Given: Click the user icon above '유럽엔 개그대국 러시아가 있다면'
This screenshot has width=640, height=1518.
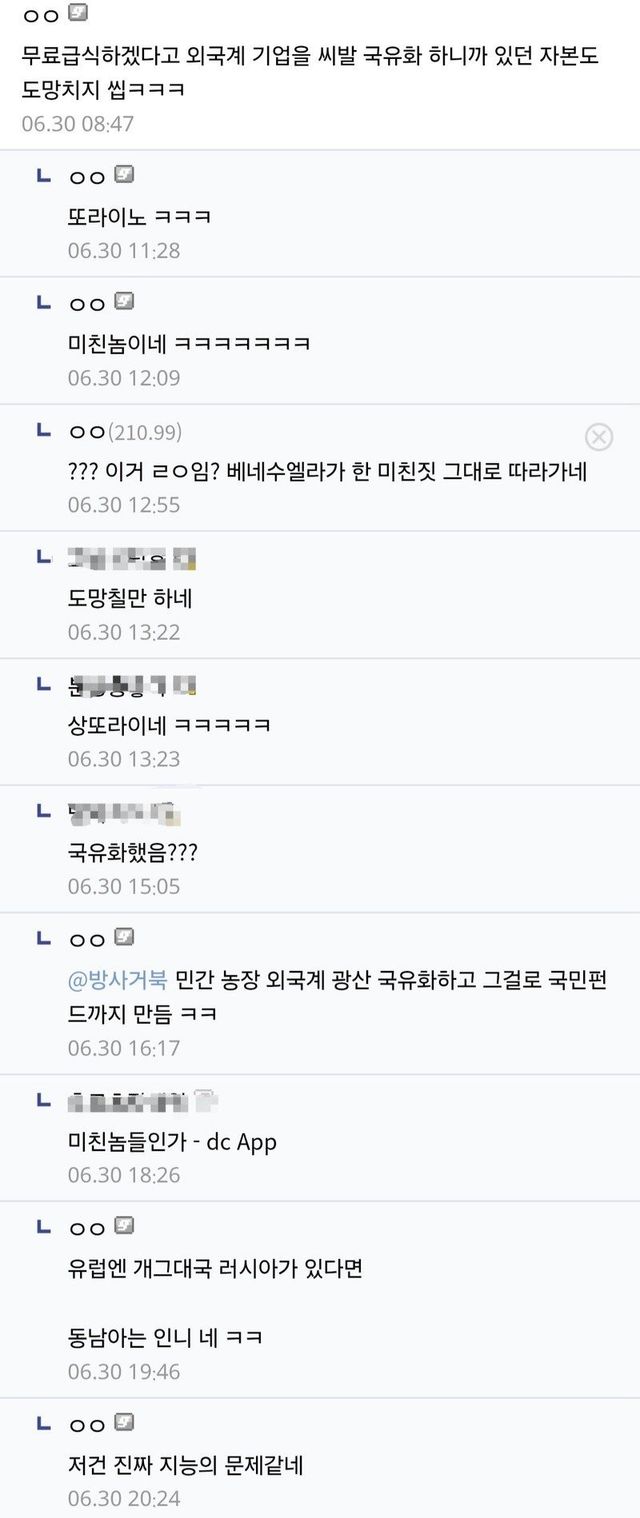Looking at the screenshot, I should tap(124, 1226).
